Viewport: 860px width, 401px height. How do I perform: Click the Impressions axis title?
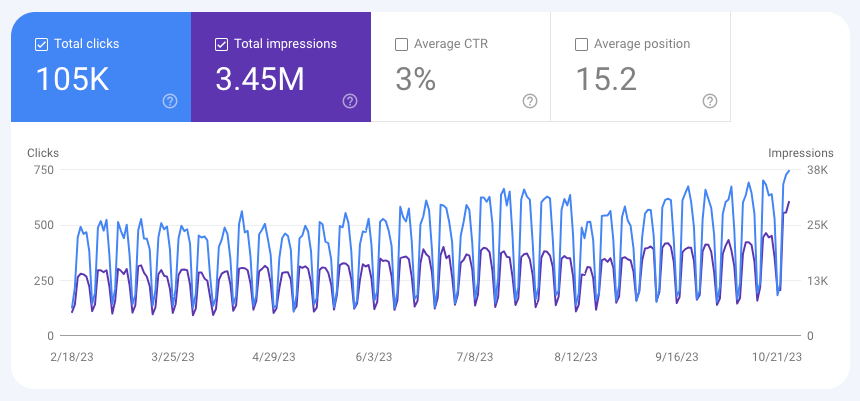click(801, 153)
